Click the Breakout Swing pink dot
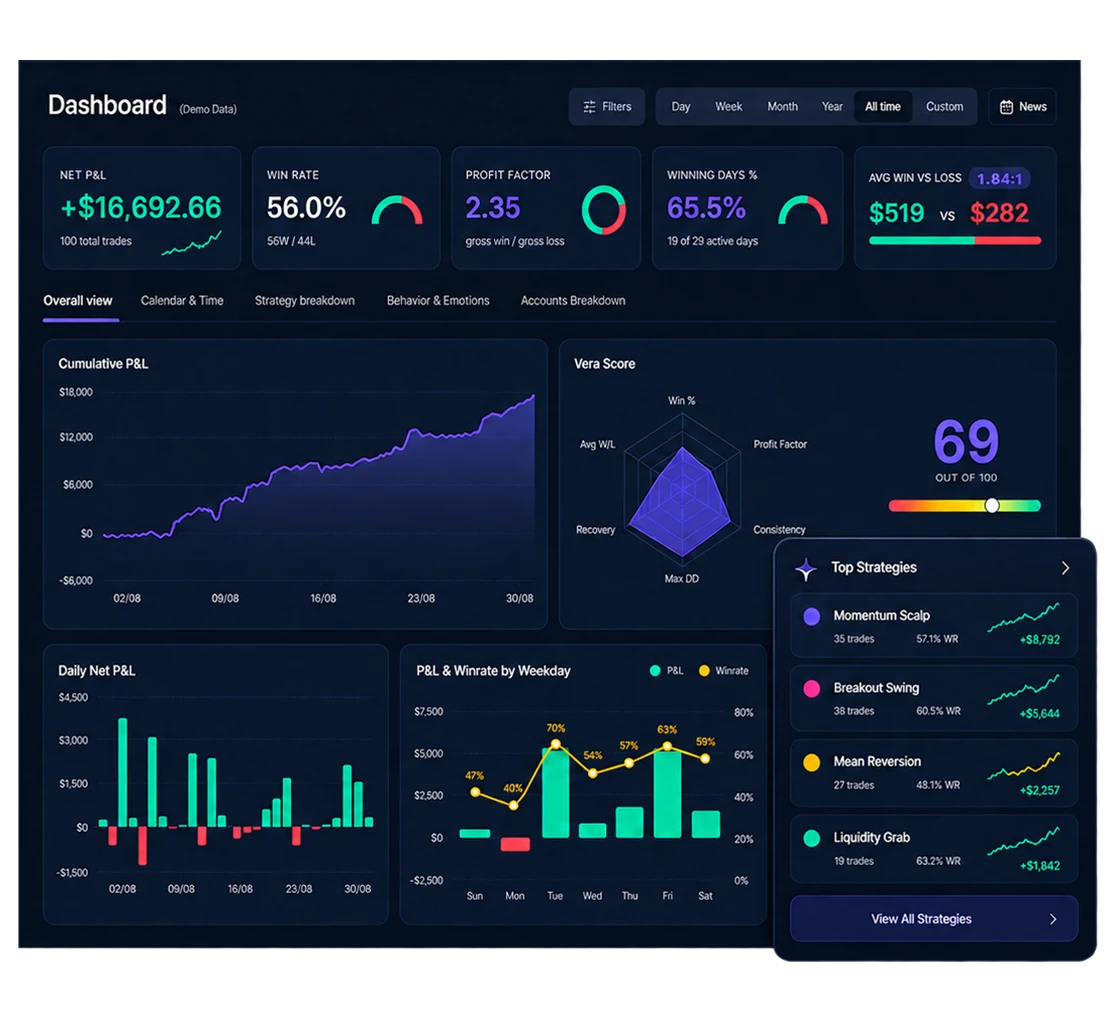Image resolution: width=1113 pixels, height=1025 pixels. 811,689
